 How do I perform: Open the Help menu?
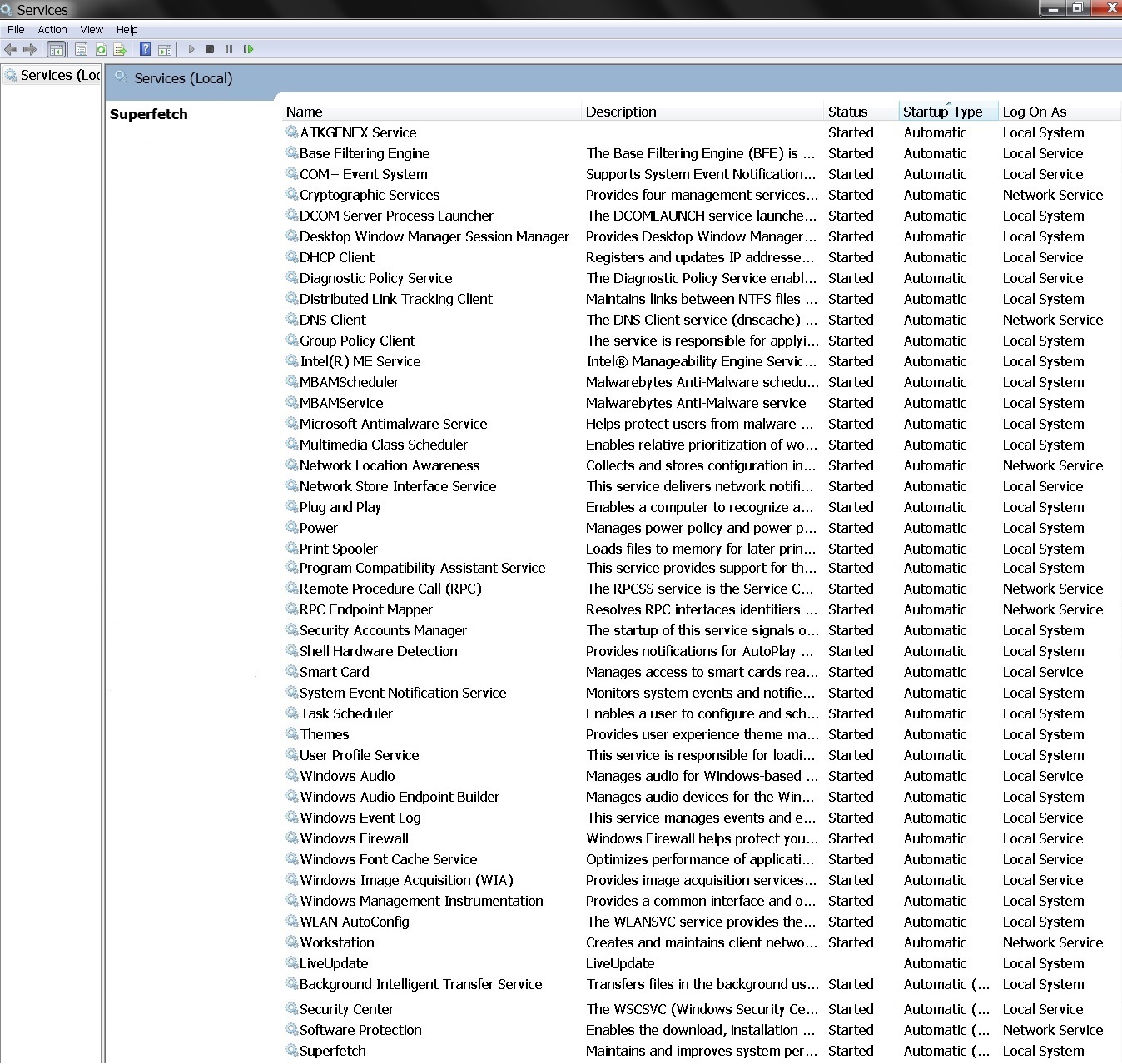click(x=127, y=29)
